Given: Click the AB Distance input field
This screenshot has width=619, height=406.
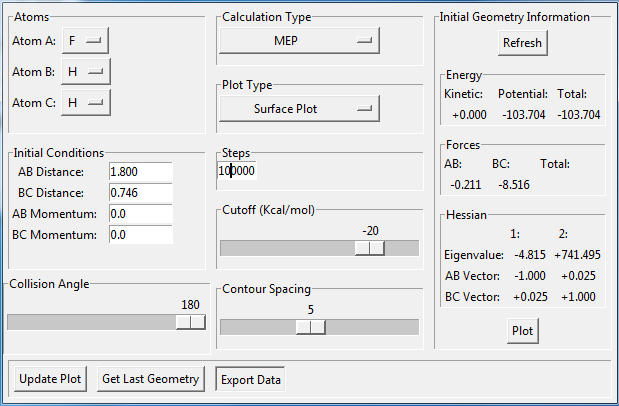Looking at the screenshot, I should click(141, 172).
